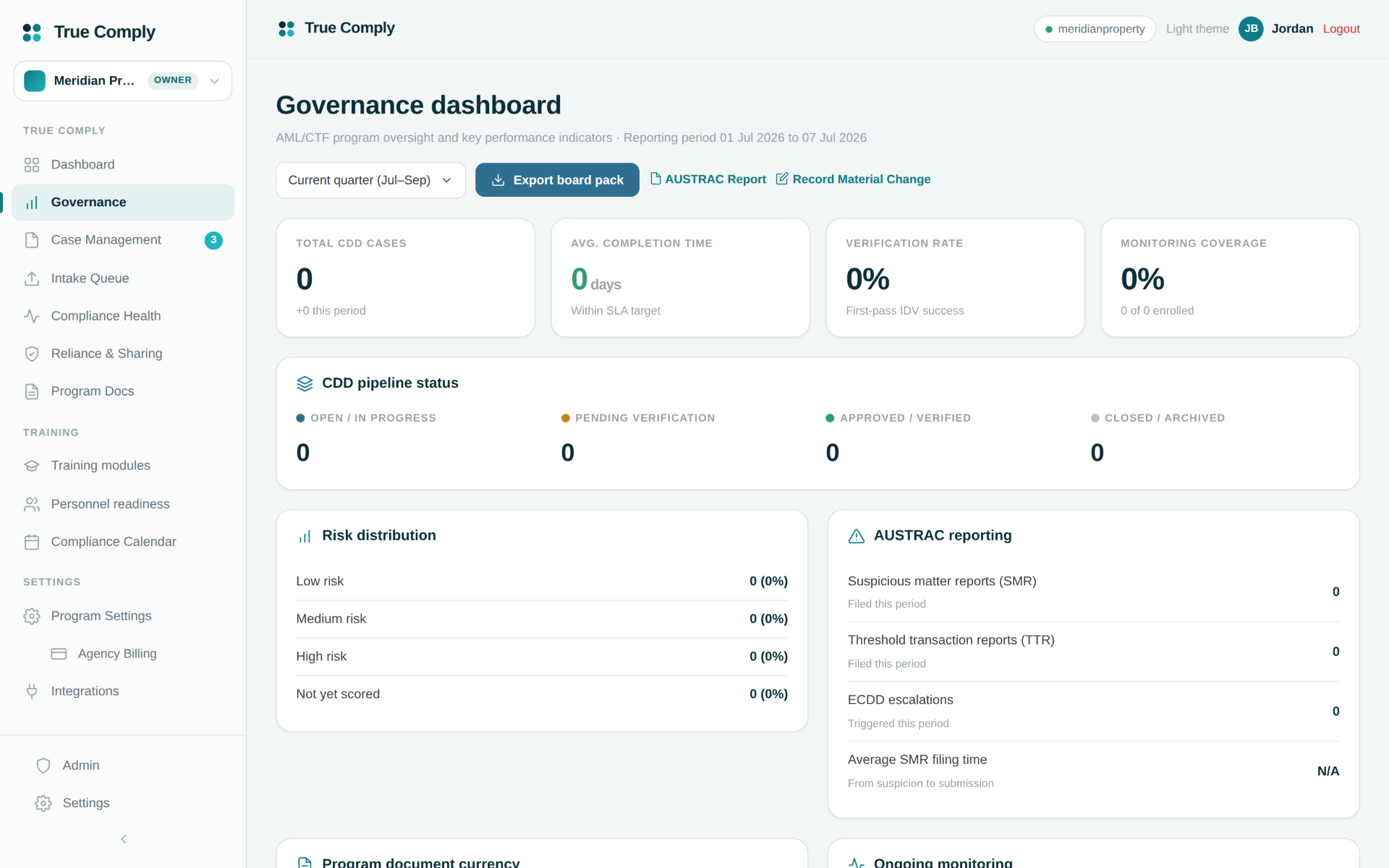
Task: Click the Admin shield icon
Action: (43, 765)
